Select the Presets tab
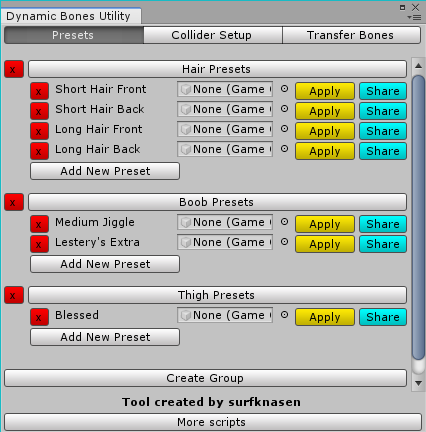The height and width of the screenshot is (432, 426). point(74,35)
